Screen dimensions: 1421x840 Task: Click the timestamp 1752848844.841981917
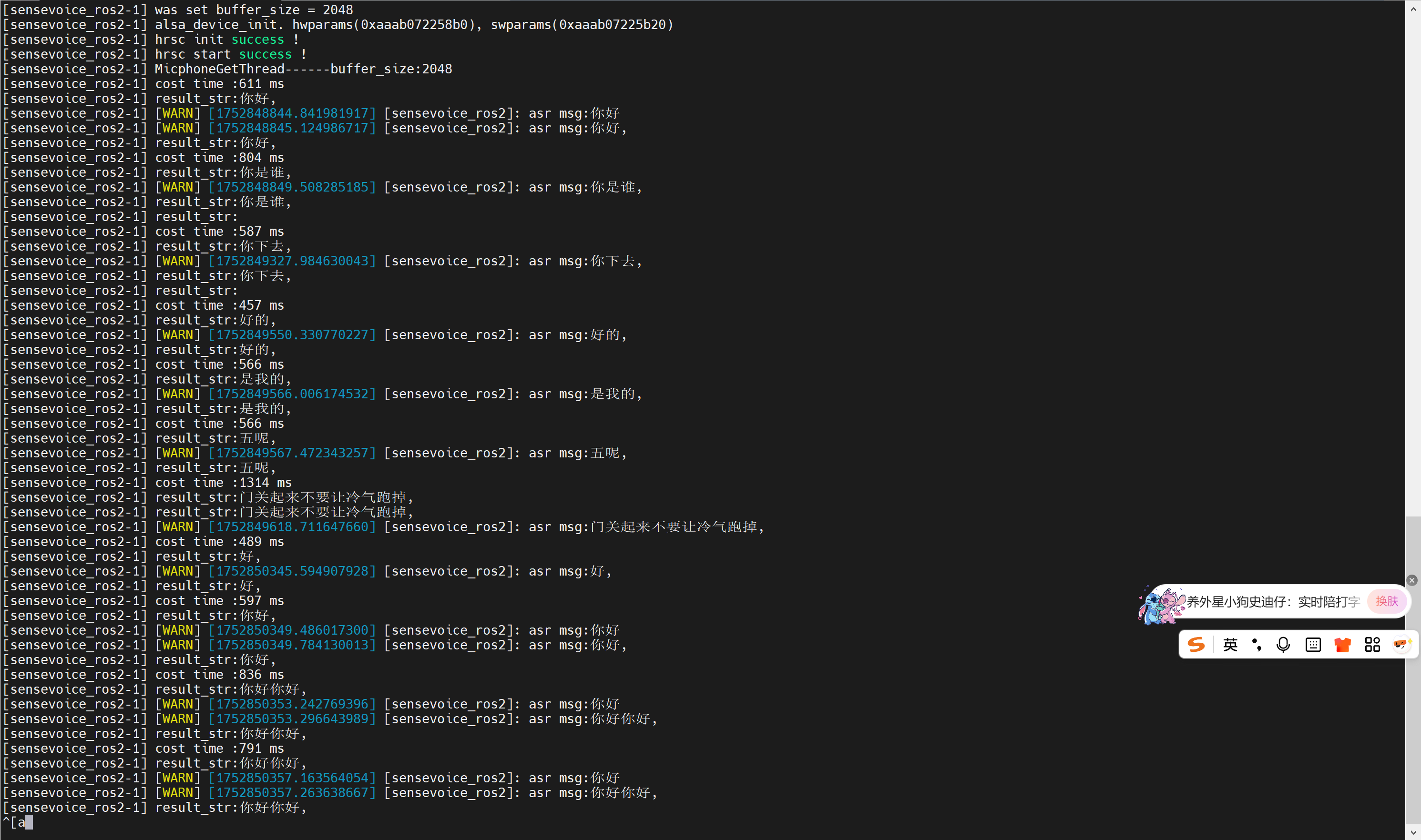coord(292,113)
